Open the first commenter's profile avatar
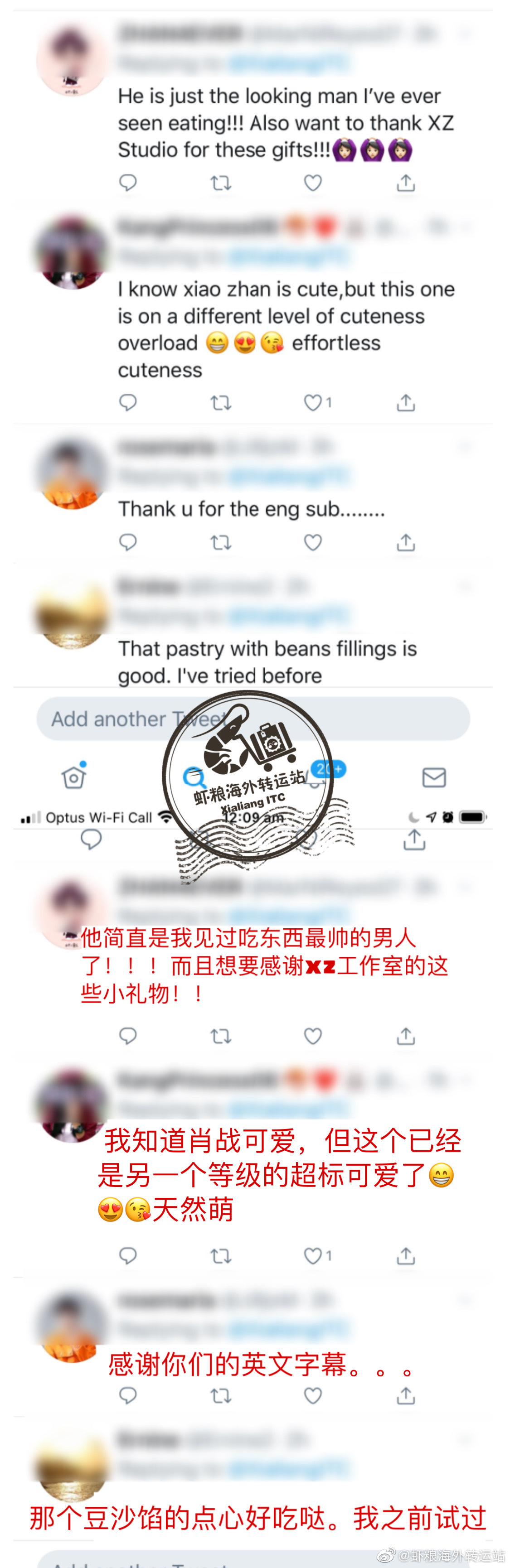 72,59
